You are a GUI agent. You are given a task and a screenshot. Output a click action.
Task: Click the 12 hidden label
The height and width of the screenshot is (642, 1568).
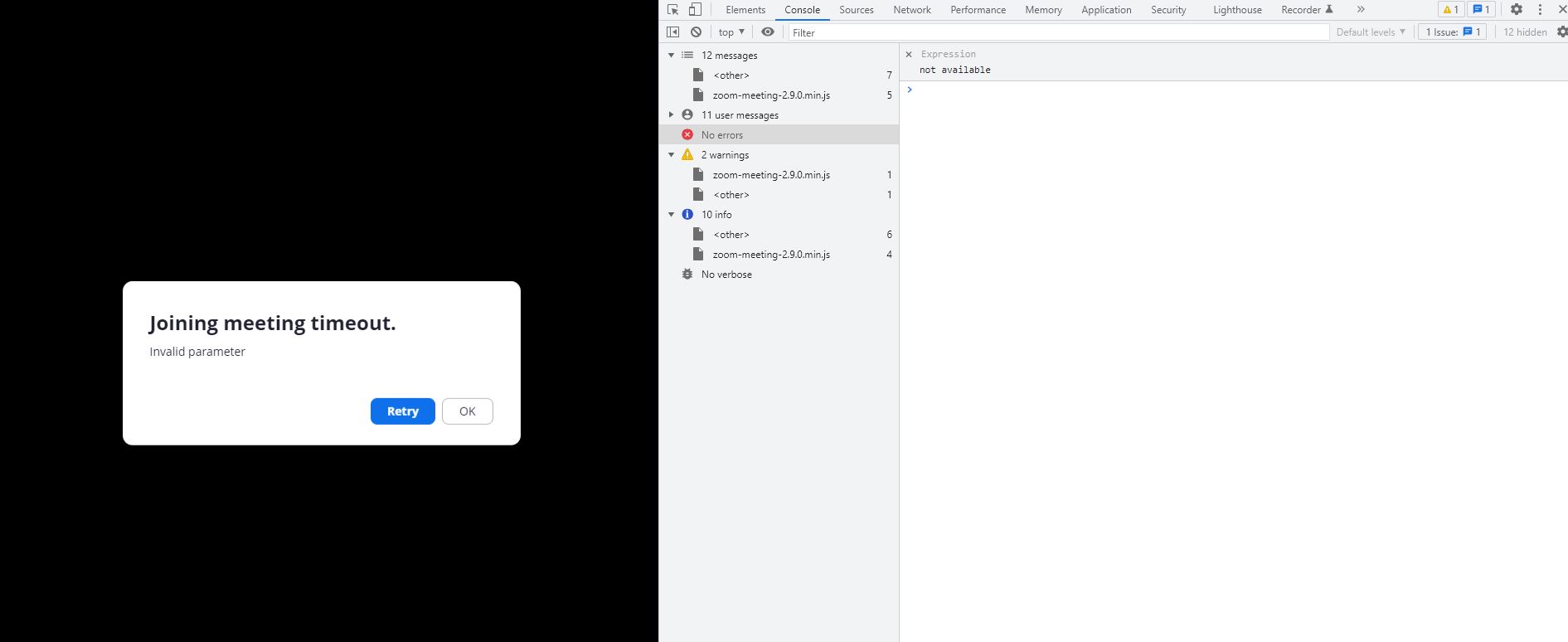point(1525,32)
